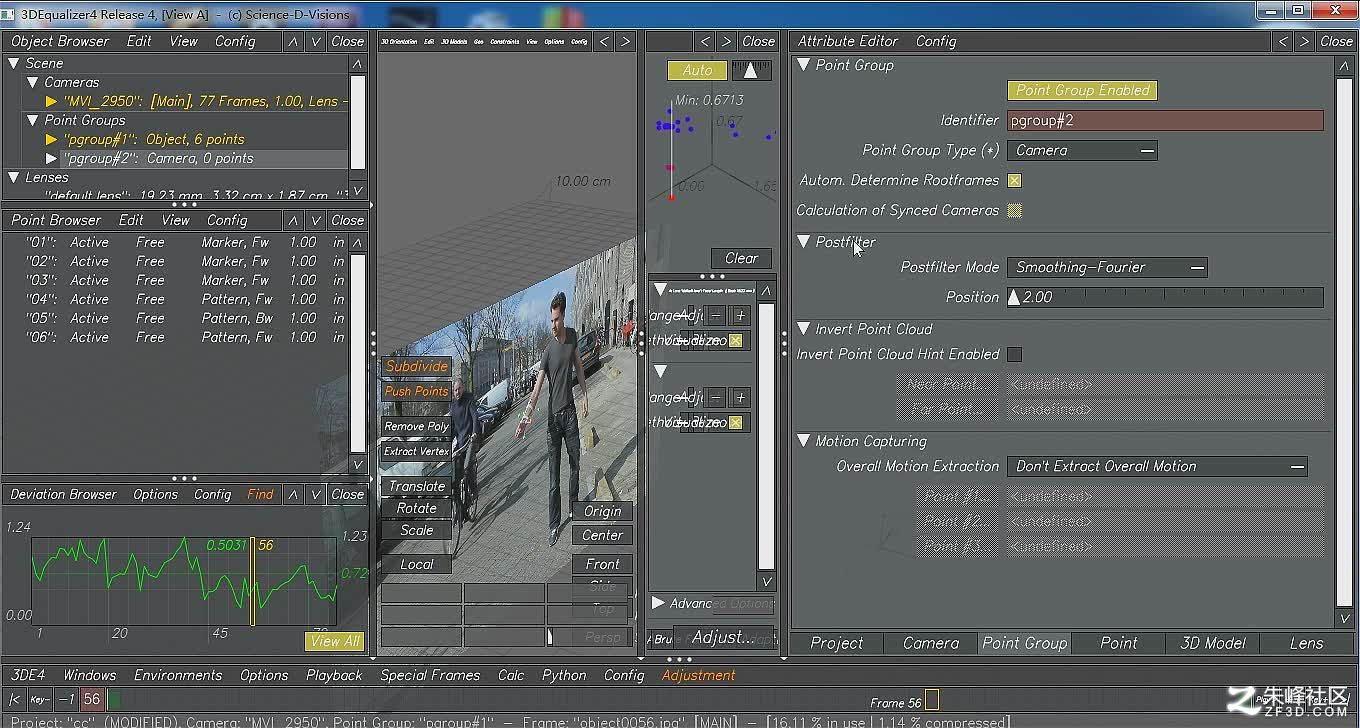
Task: Toggle Point Group Enabled button
Action: tap(1083, 90)
